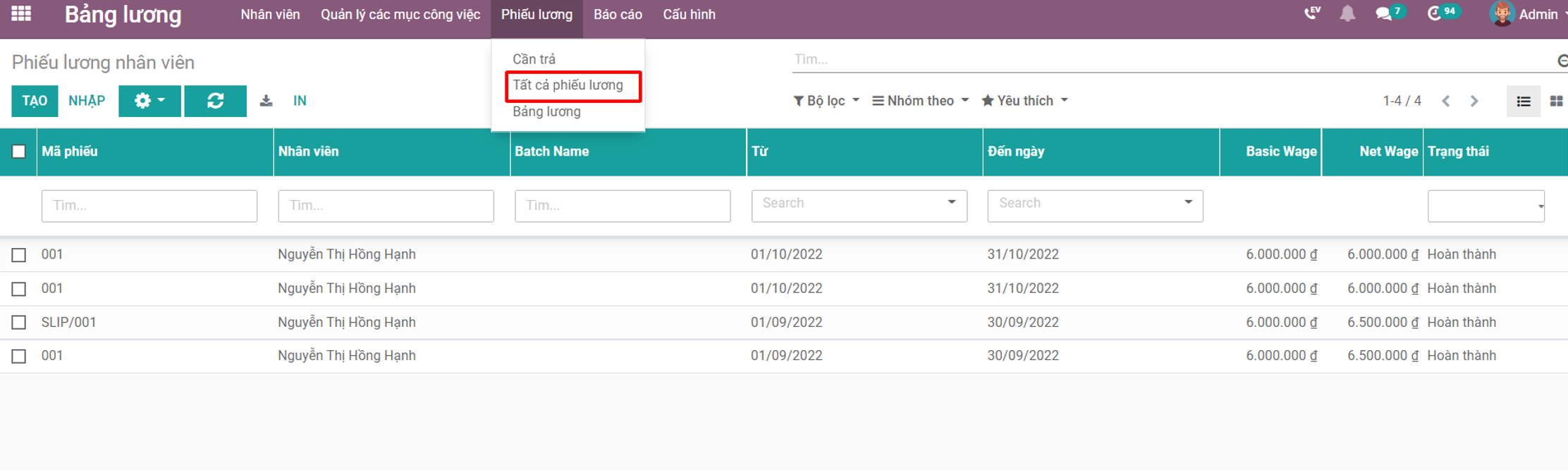The image size is (1568, 472).
Task: Expand the Bộ lọc filter dropdown
Action: click(x=826, y=101)
